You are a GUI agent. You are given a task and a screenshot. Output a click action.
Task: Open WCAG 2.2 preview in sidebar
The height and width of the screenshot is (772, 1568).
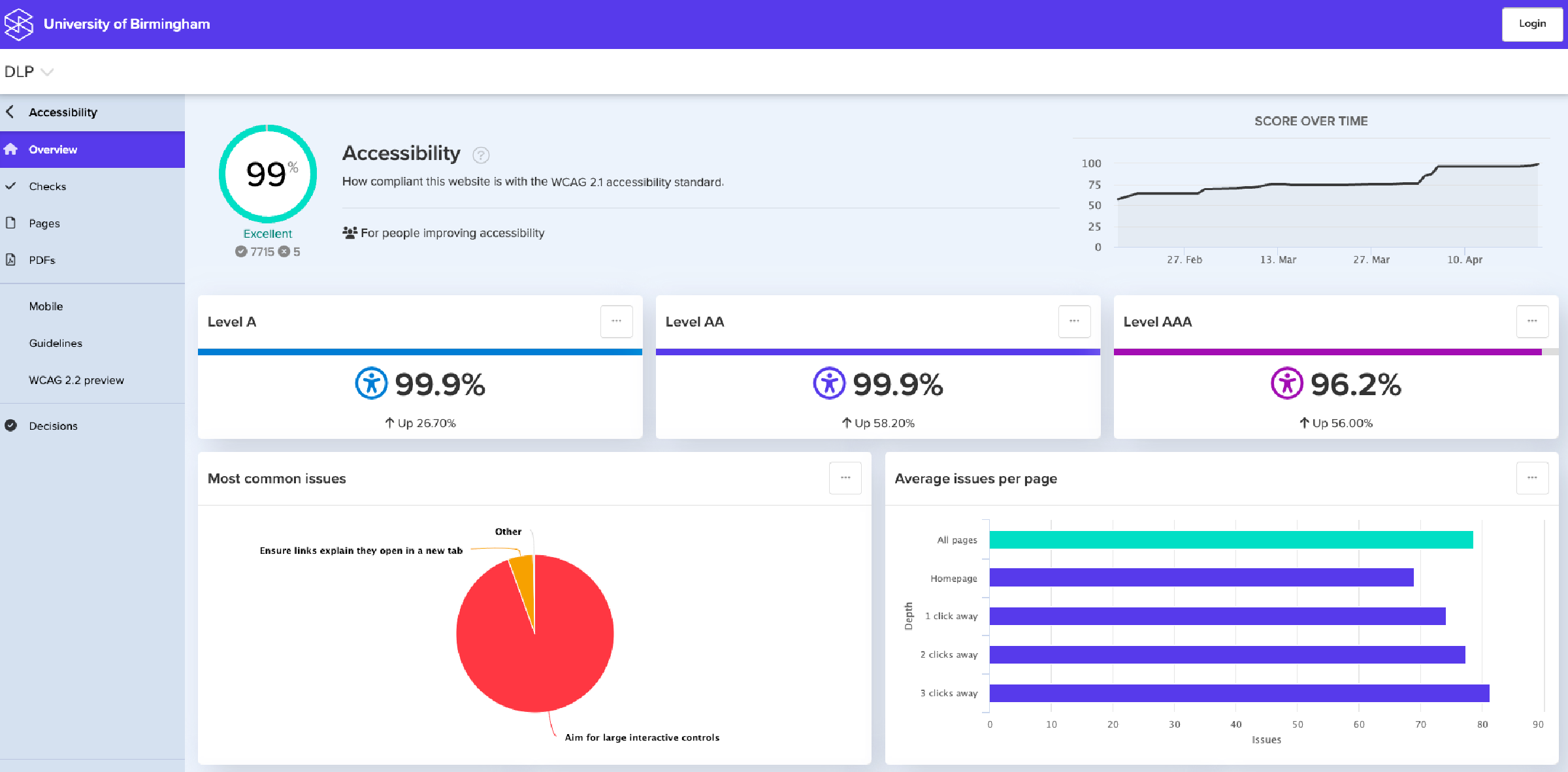(x=76, y=380)
